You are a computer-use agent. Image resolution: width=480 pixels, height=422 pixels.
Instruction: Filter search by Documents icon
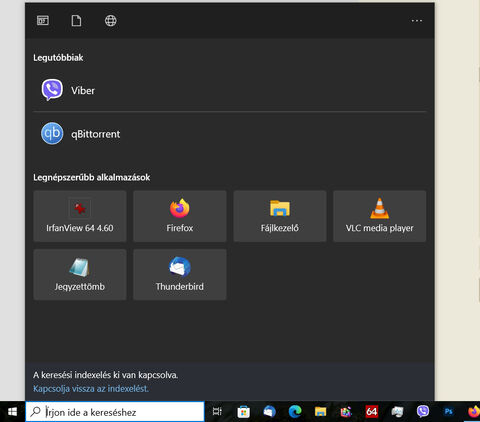[76, 21]
